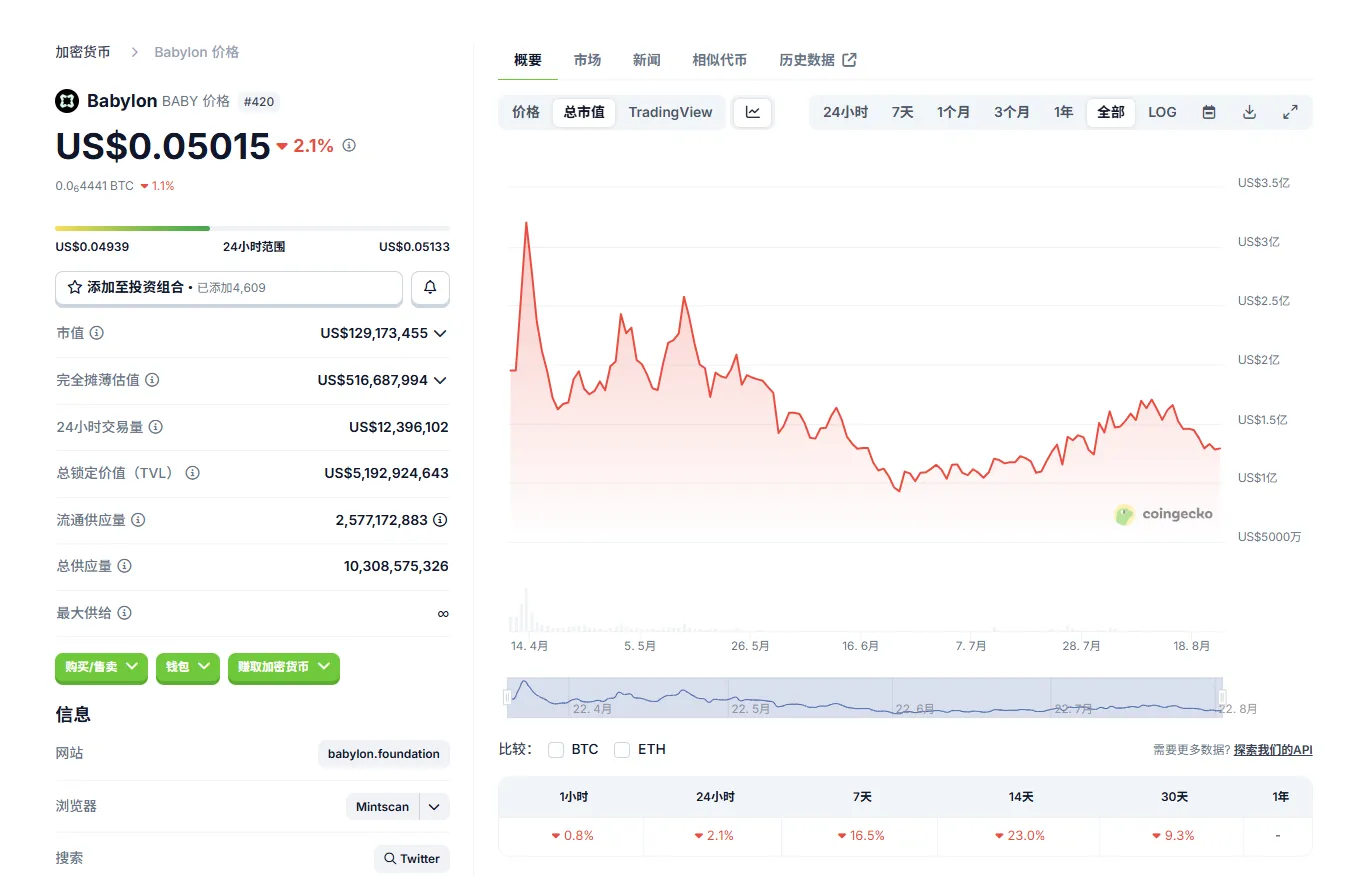Open the Mintscan browser dropdown arrow
The height and width of the screenshot is (876, 1350).
point(434,807)
